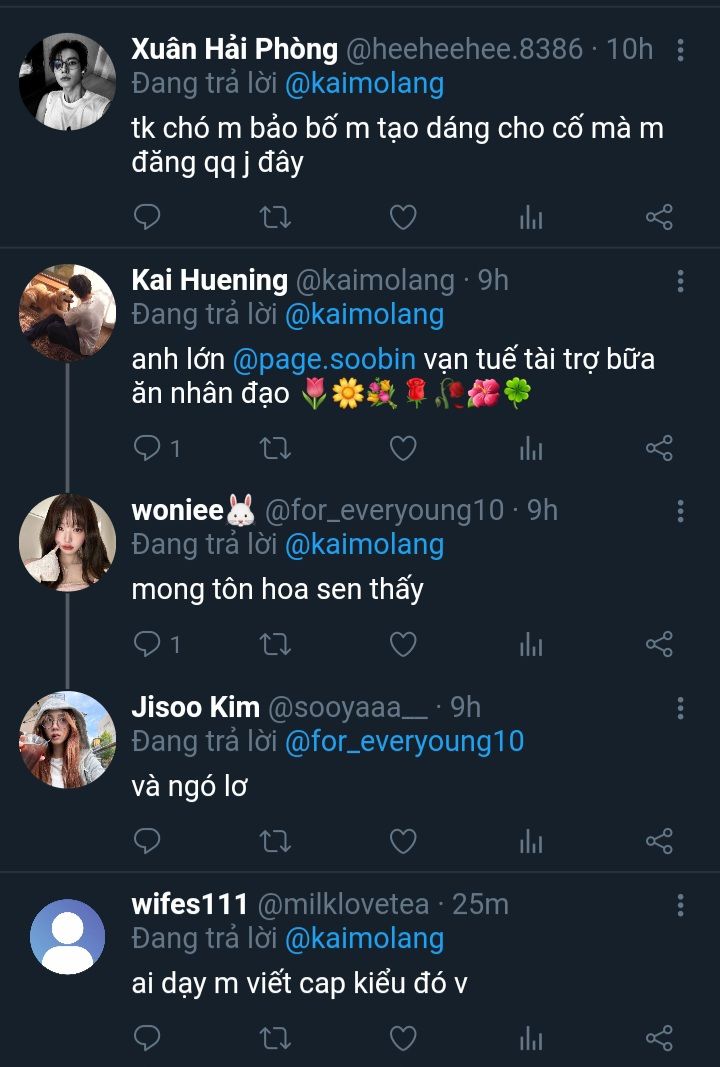This screenshot has height=1067, width=720.
Task: Open the three-dot menu on Kai Huening's tweet
Action: pos(680,281)
